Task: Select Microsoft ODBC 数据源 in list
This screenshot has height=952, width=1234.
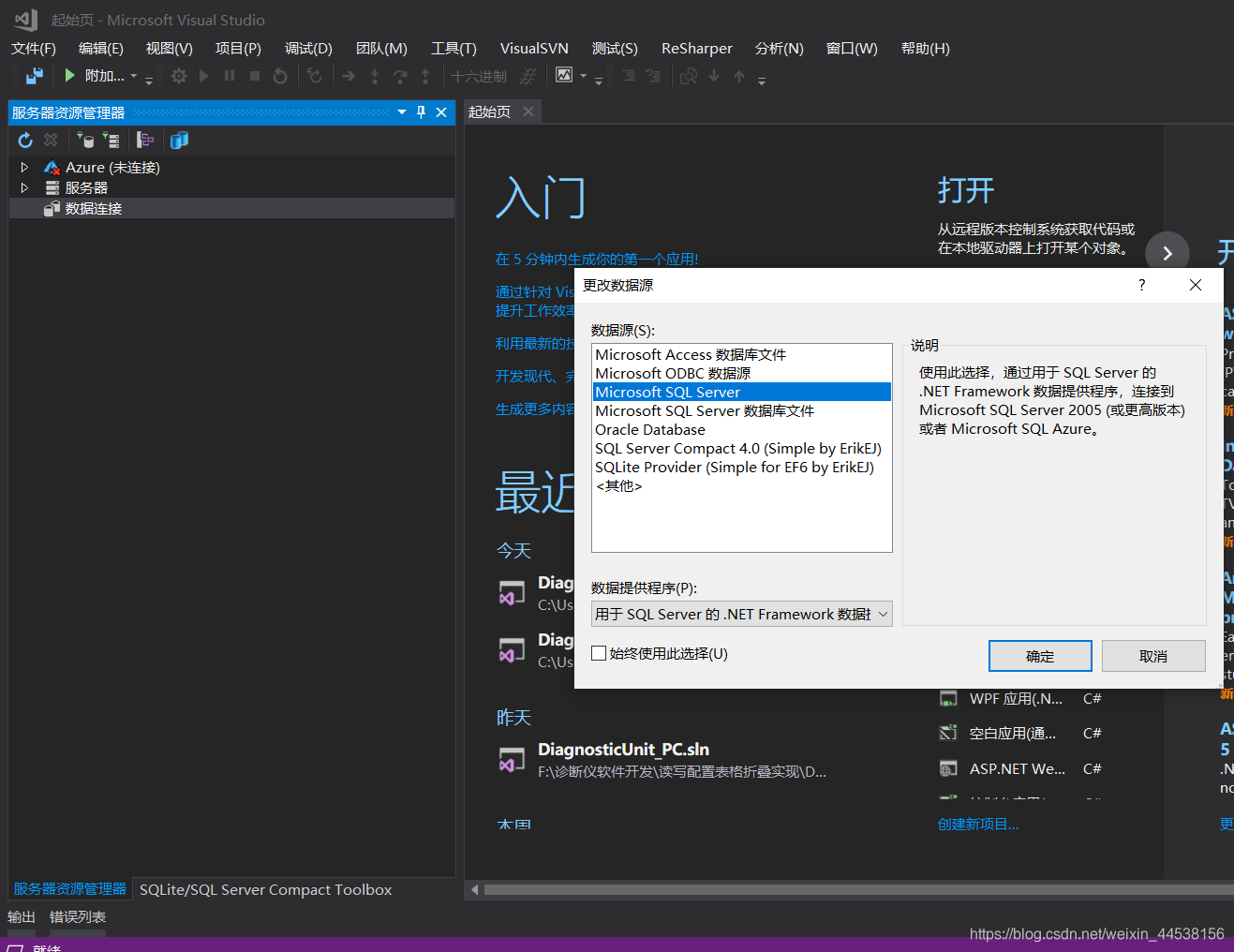Action: (x=742, y=373)
